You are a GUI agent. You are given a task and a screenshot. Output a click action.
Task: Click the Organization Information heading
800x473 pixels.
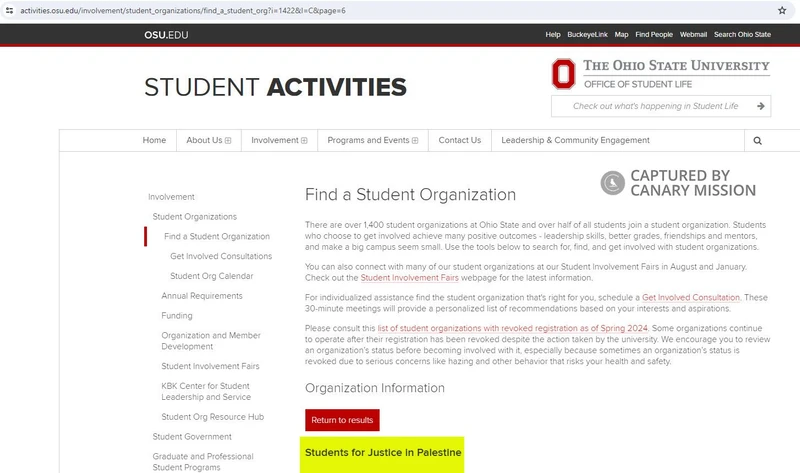(x=374, y=388)
